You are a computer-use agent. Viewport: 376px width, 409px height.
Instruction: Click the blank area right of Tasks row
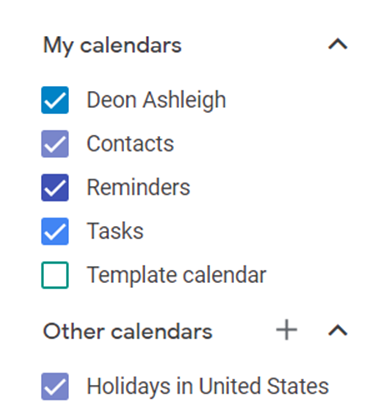point(253,231)
